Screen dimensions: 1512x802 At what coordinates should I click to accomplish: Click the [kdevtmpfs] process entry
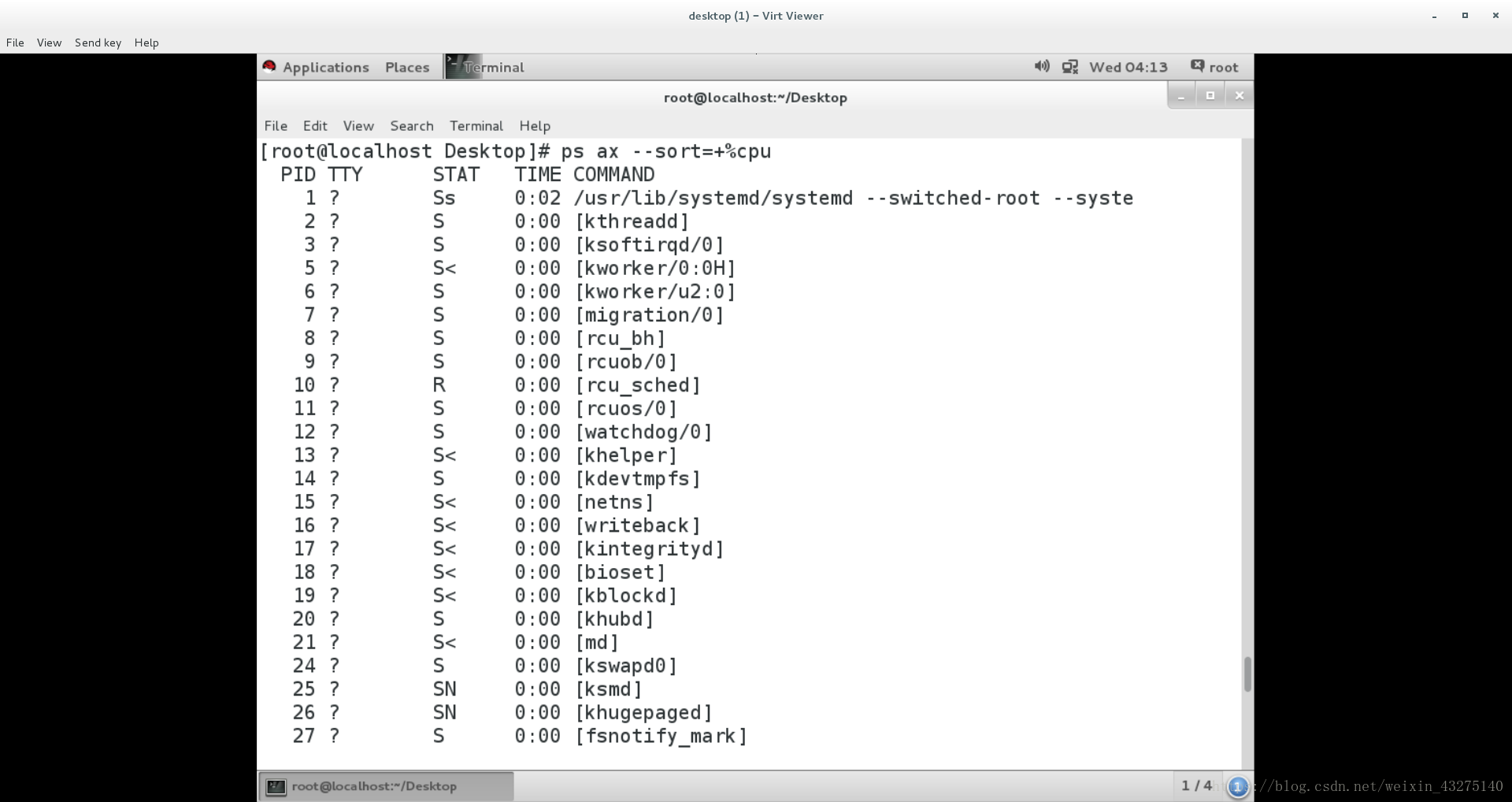pyautogui.click(x=638, y=479)
